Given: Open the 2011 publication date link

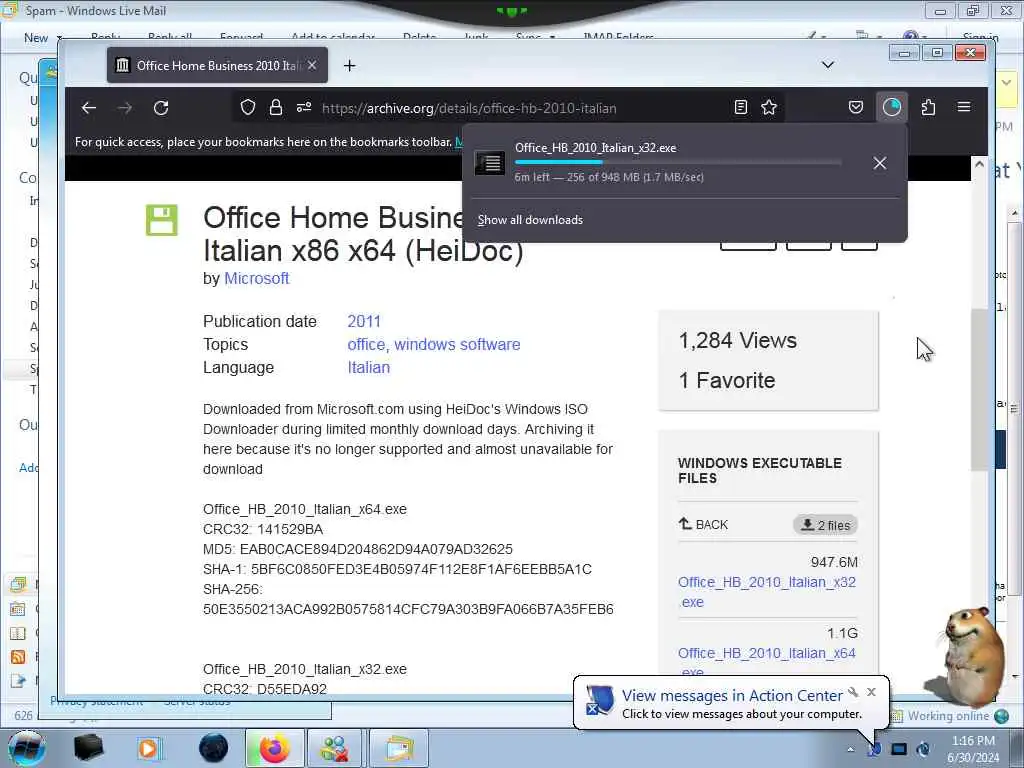Looking at the screenshot, I should click(364, 321).
